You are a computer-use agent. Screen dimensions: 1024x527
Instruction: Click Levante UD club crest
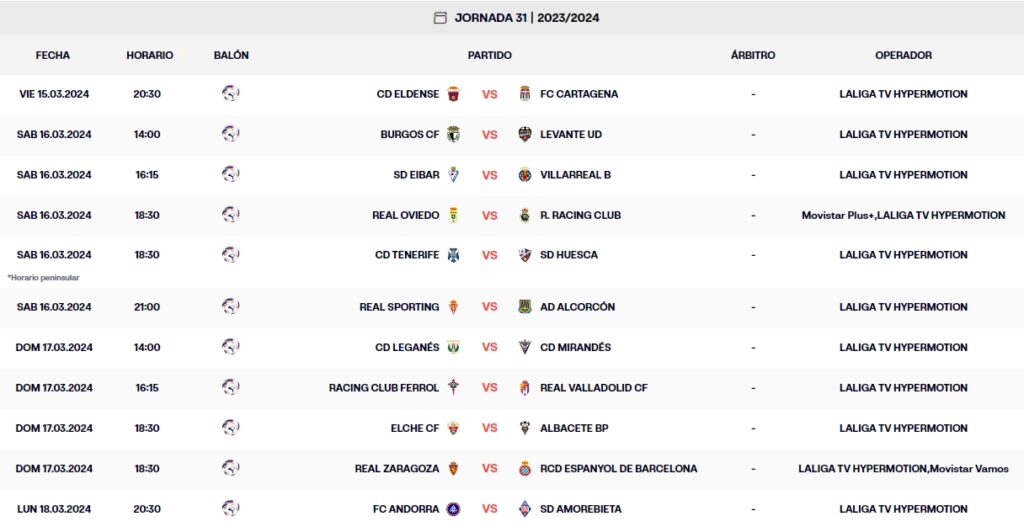[x=525, y=134]
